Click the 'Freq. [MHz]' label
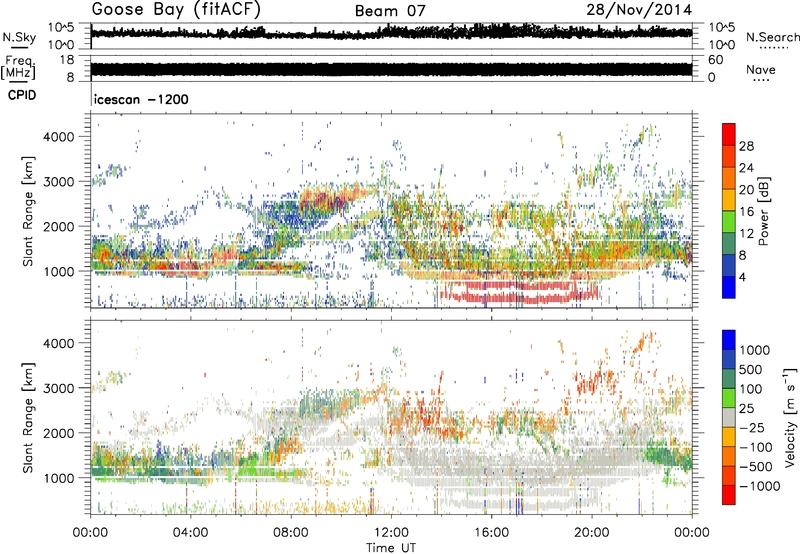This screenshot has width=800, height=554. tap(18, 67)
